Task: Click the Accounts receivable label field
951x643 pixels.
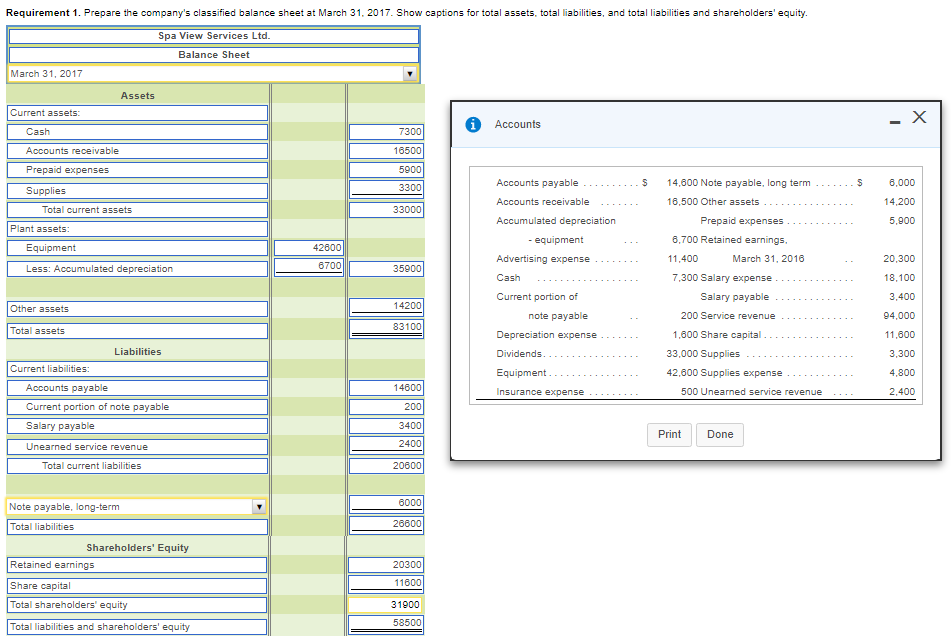Action: [138, 150]
